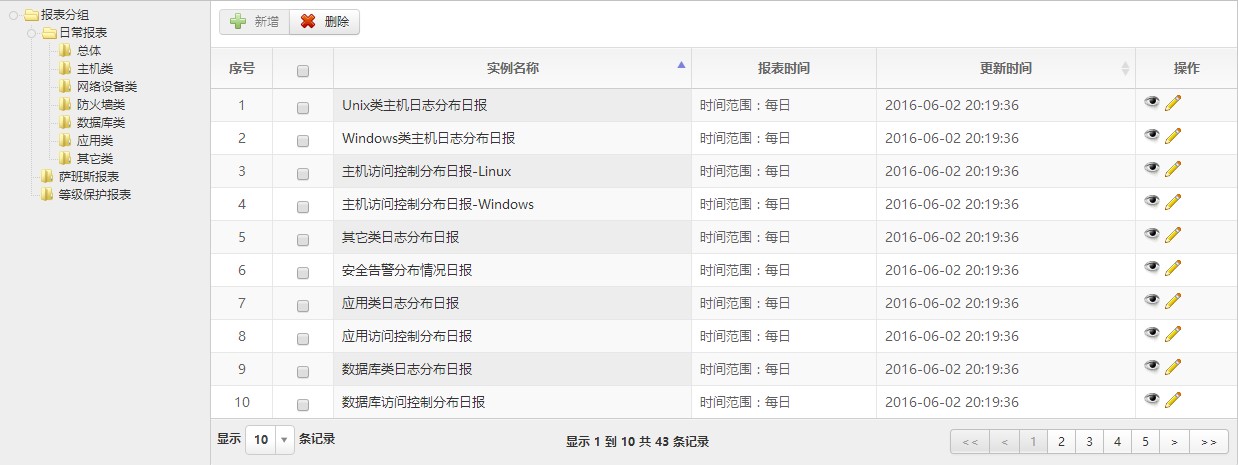Collapse the 报表分组 root node
The width and height of the screenshot is (1238, 465).
tap(14, 15)
